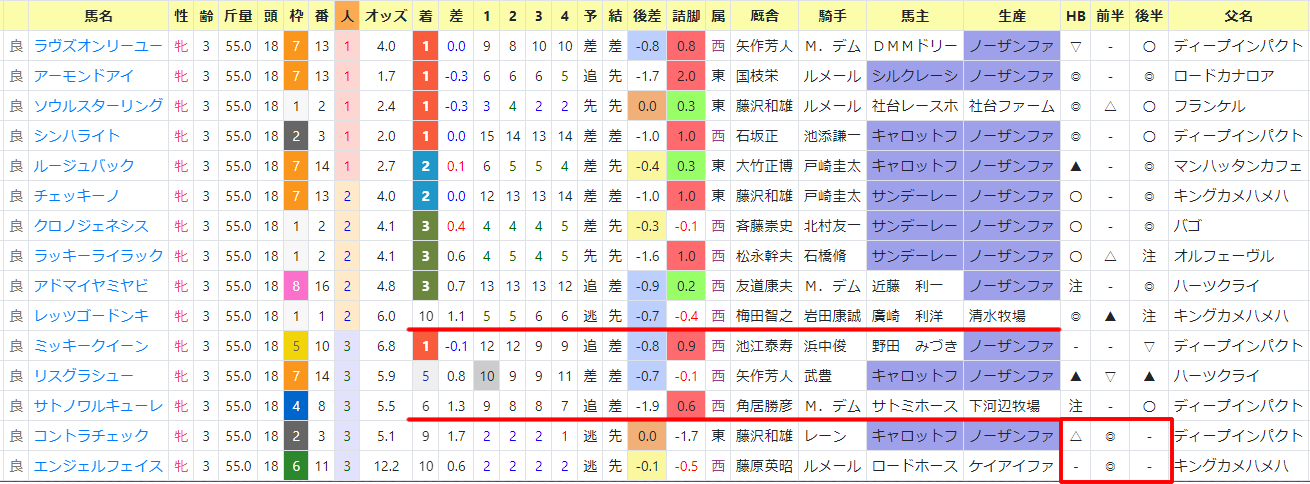1310x484 pixels.
Task: Click the 馬名 column header
Action: pyautogui.click(x=99, y=16)
